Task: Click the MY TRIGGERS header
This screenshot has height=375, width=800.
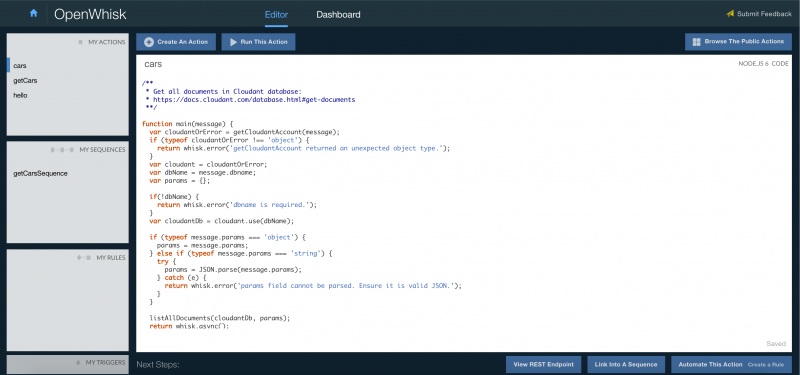Action: (105, 362)
